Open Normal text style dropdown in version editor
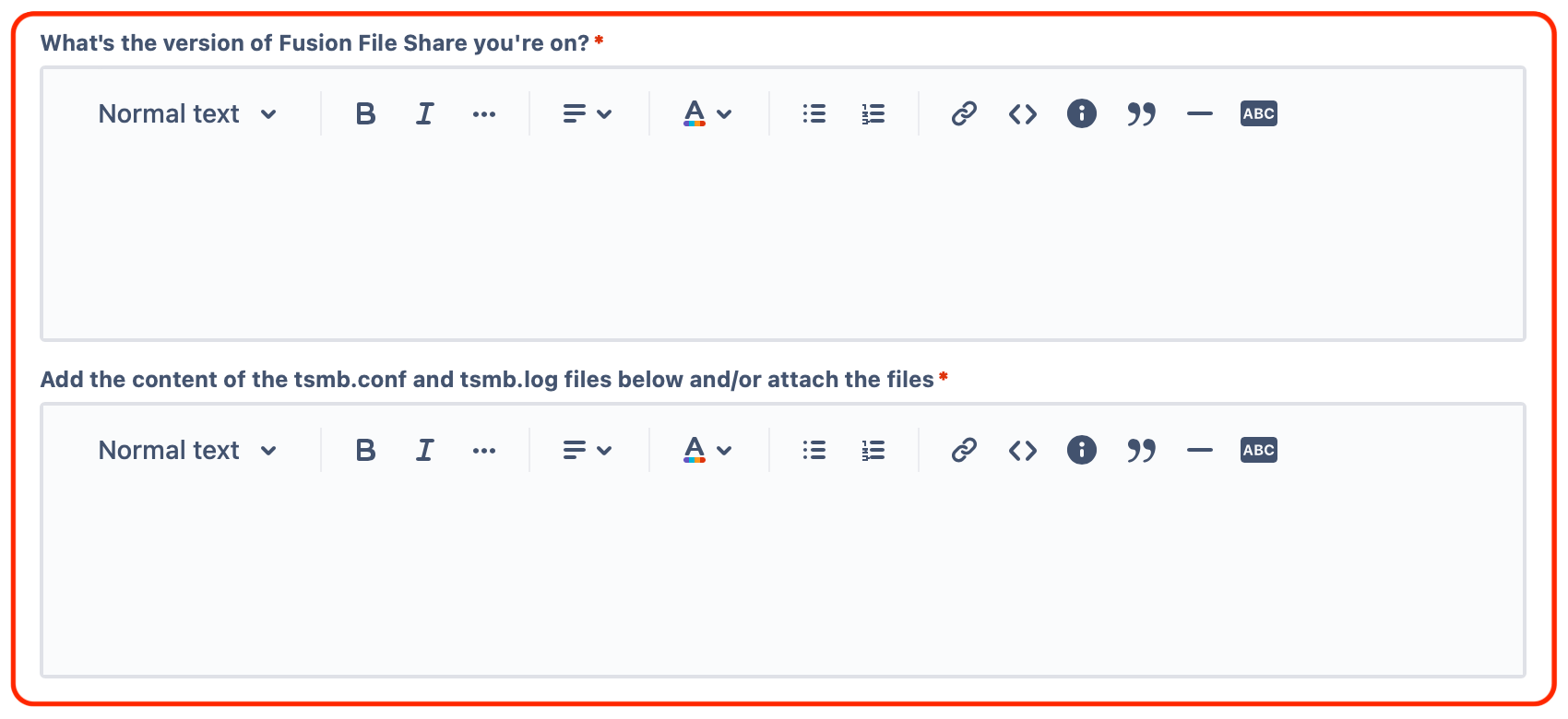The width and height of the screenshot is (1568, 719). tap(187, 113)
